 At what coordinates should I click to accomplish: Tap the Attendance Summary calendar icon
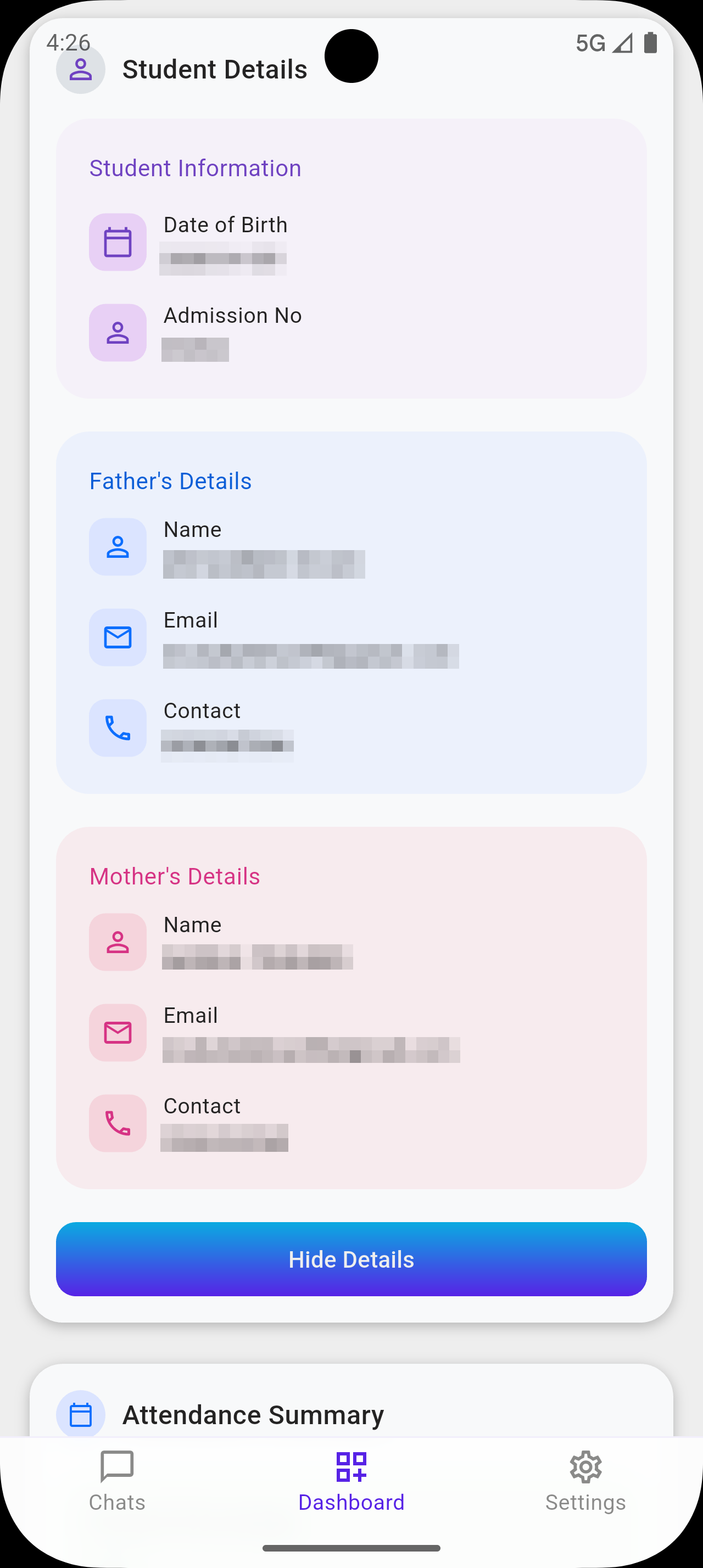point(80,1415)
